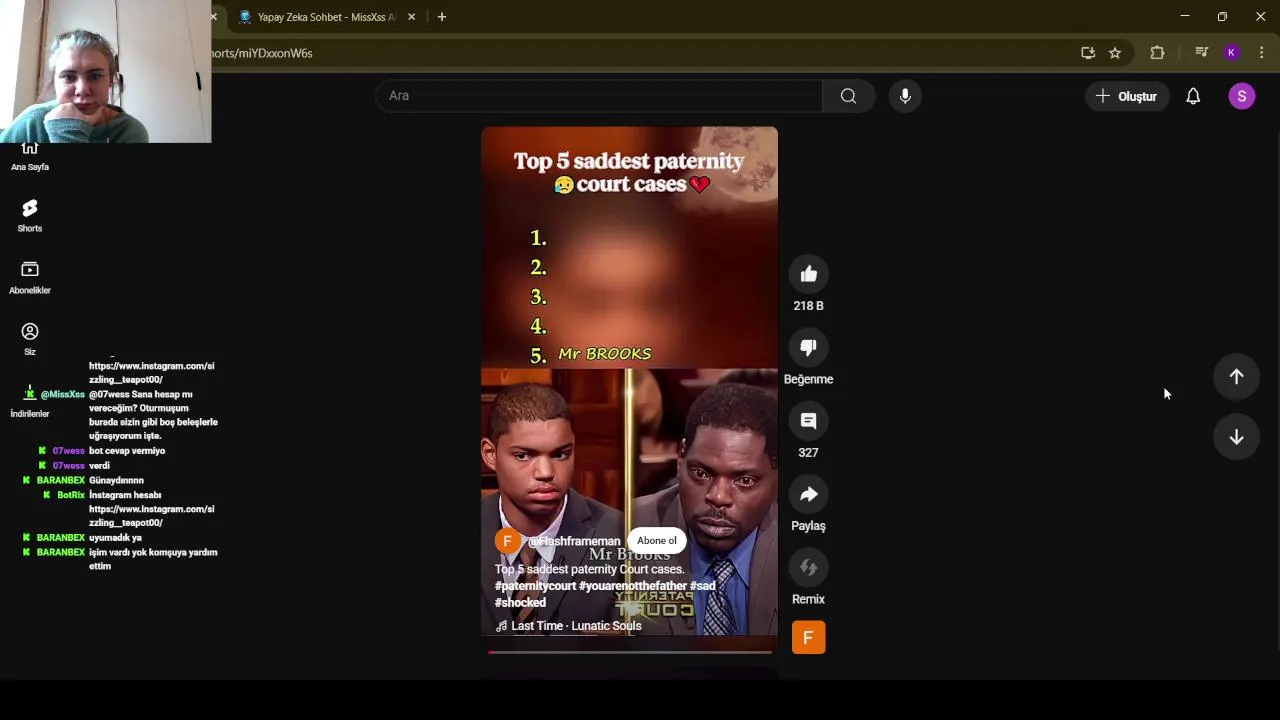Open the media control icon in toolbar
Viewport: 1280px width, 720px height.
[x=1202, y=53]
